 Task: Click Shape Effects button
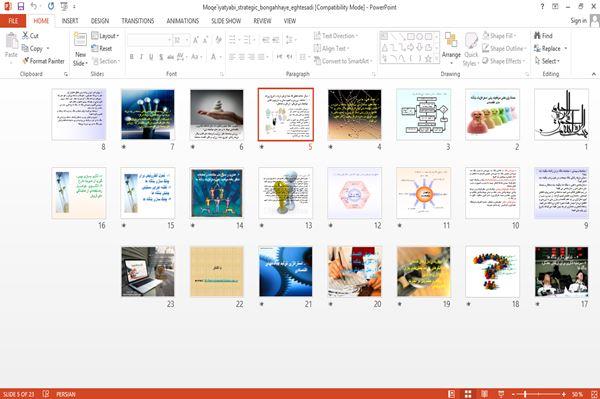[504, 61]
